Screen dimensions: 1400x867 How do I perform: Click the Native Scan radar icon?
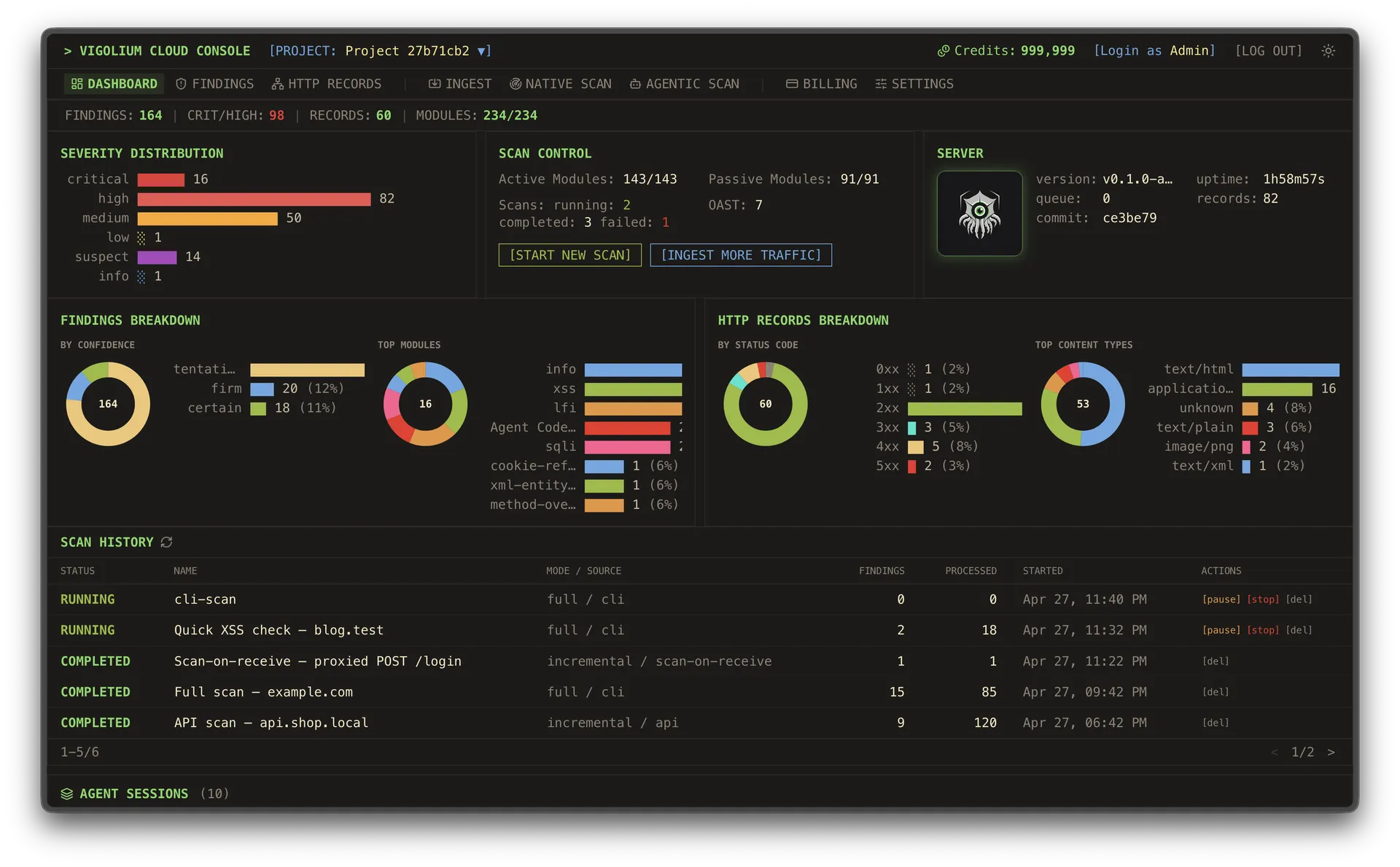(x=516, y=84)
